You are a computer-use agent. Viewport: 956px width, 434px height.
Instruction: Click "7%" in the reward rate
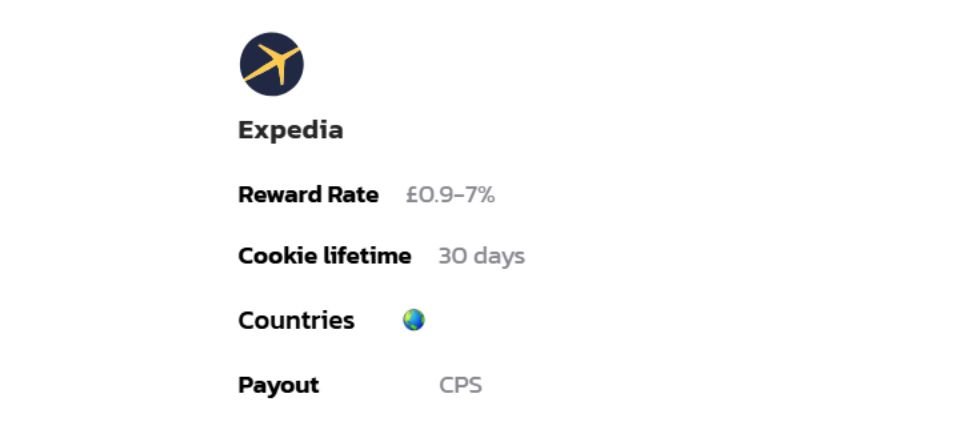[x=479, y=195]
